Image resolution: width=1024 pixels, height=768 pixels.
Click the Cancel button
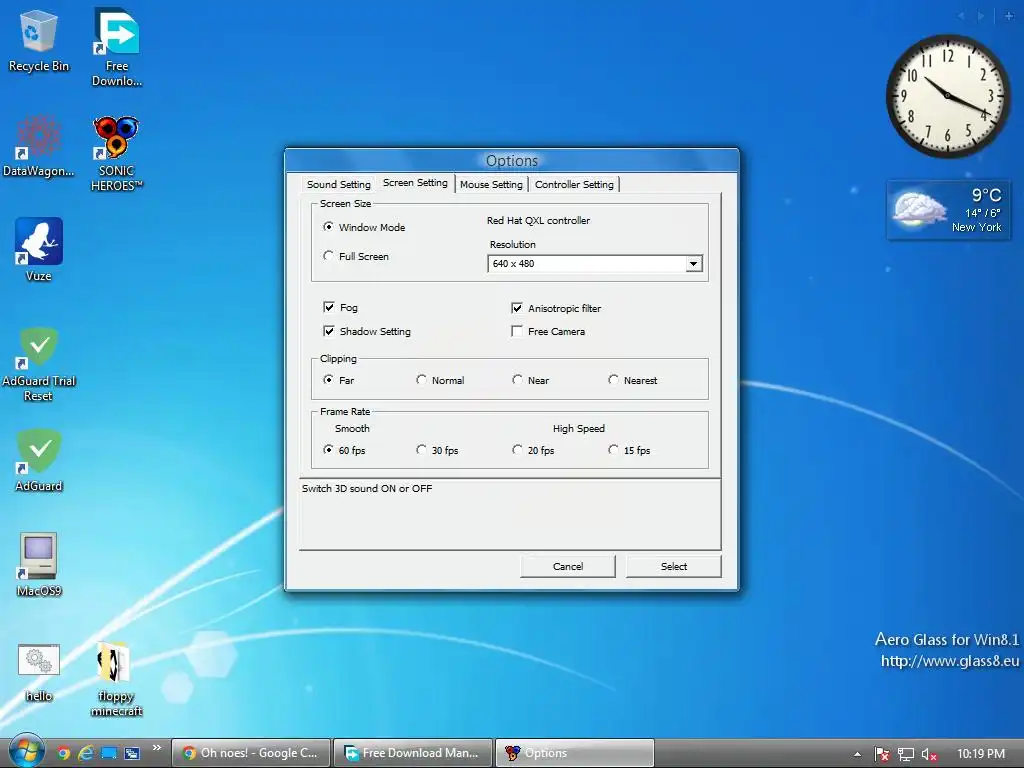coord(568,566)
